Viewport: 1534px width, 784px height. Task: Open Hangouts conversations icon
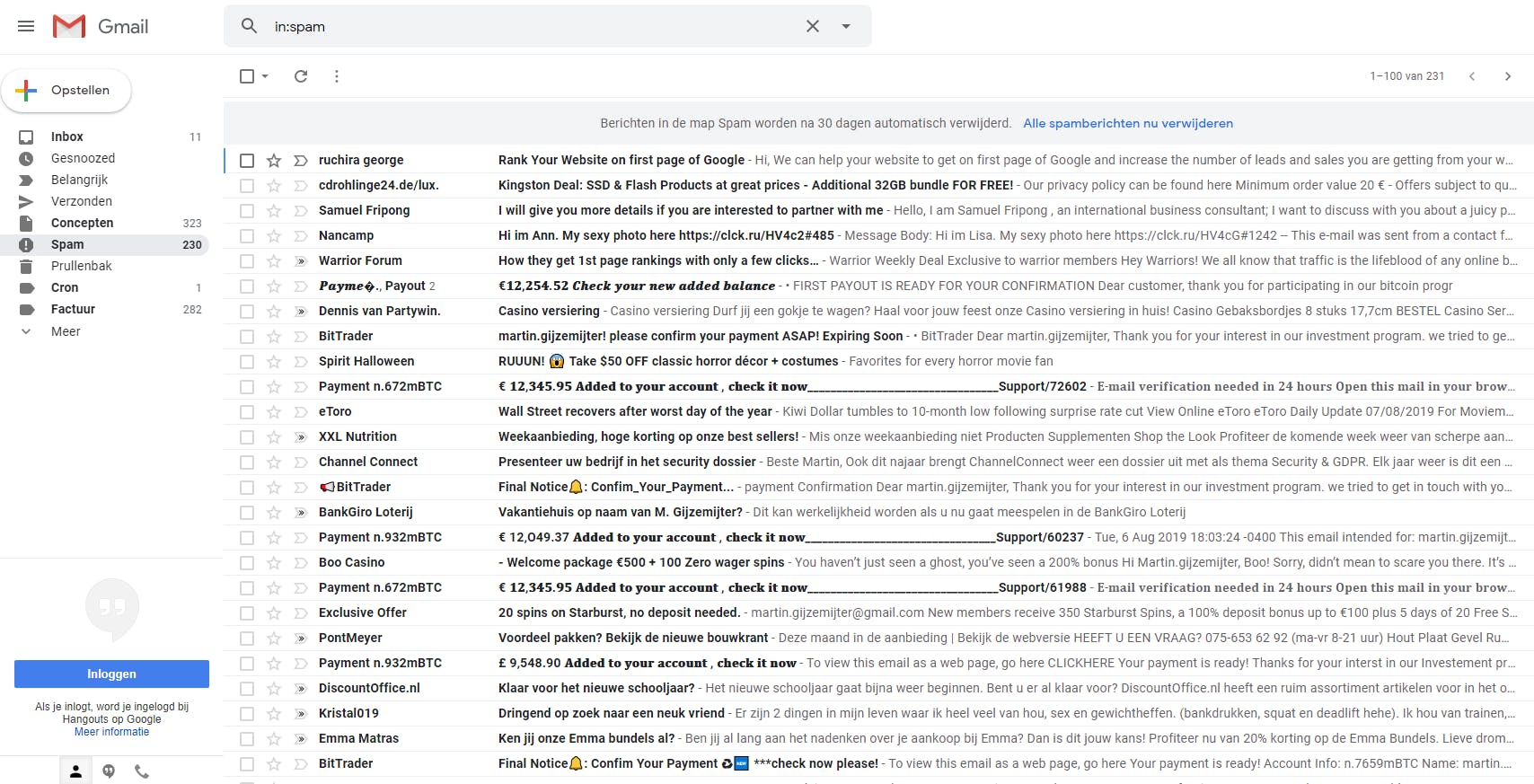pyautogui.click(x=109, y=771)
